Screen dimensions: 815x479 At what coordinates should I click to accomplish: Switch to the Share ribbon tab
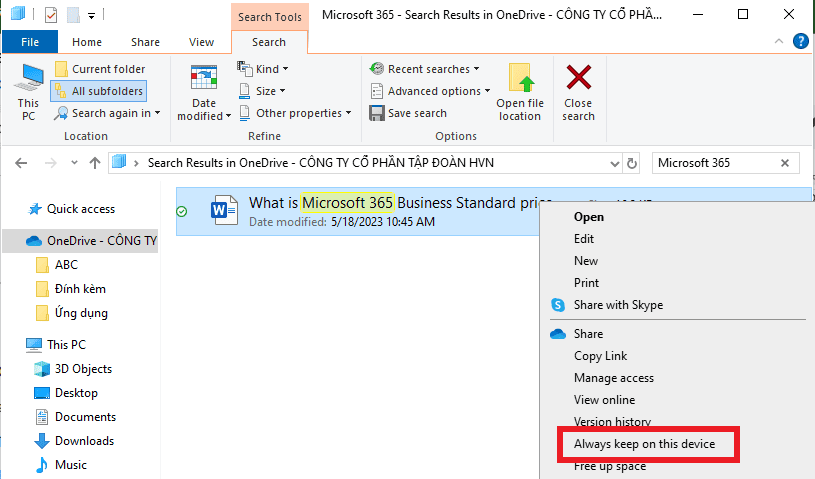(x=145, y=42)
